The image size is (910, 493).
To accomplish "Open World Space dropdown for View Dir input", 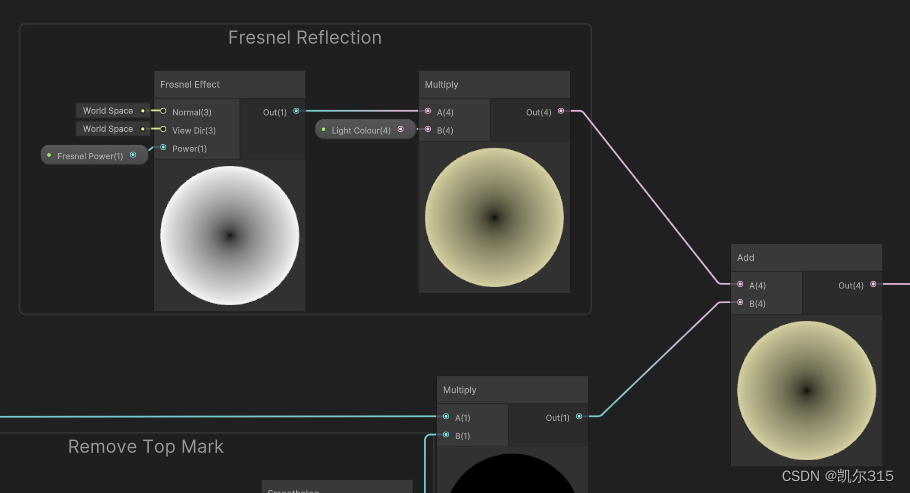I will [x=113, y=128].
